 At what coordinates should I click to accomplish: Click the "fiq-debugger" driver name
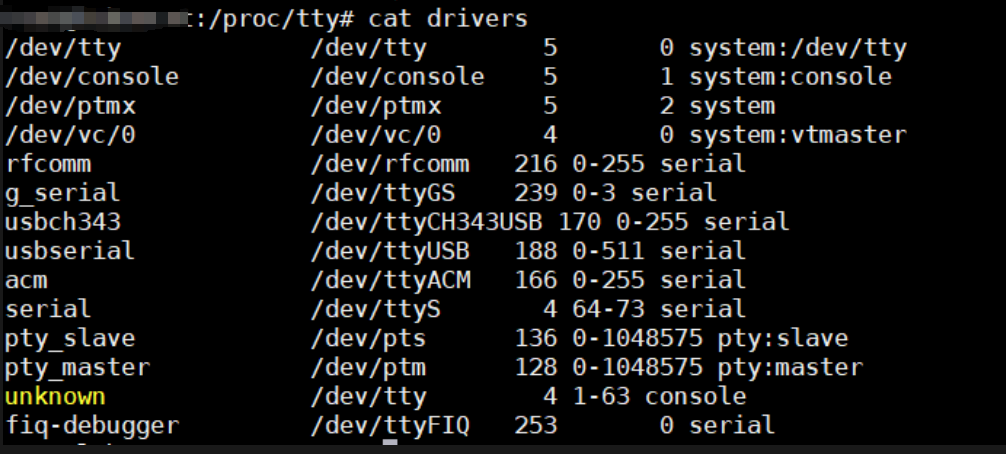pyautogui.click(x=92, y=425)
